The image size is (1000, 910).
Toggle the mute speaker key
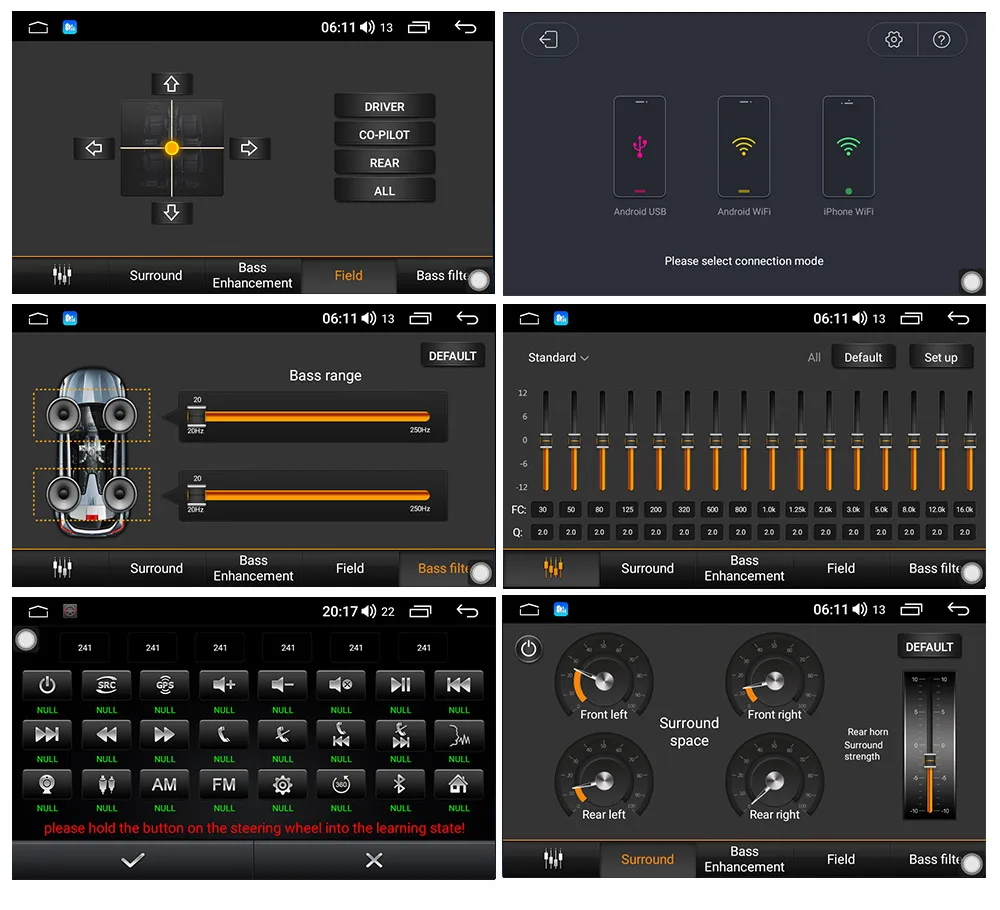point(341,685)
